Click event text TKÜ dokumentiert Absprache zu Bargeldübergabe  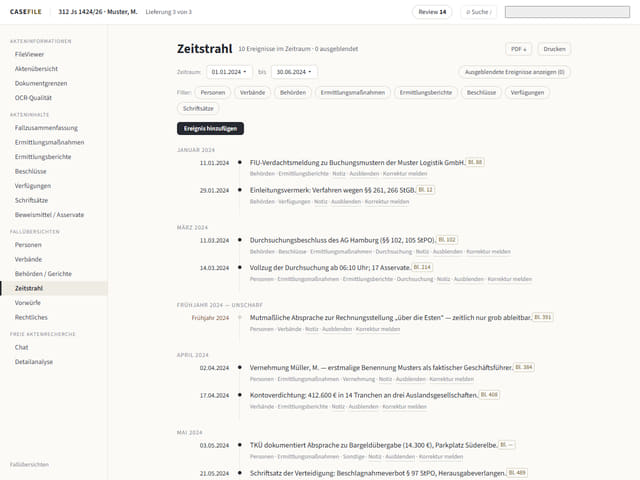click(x=373, y=445)
